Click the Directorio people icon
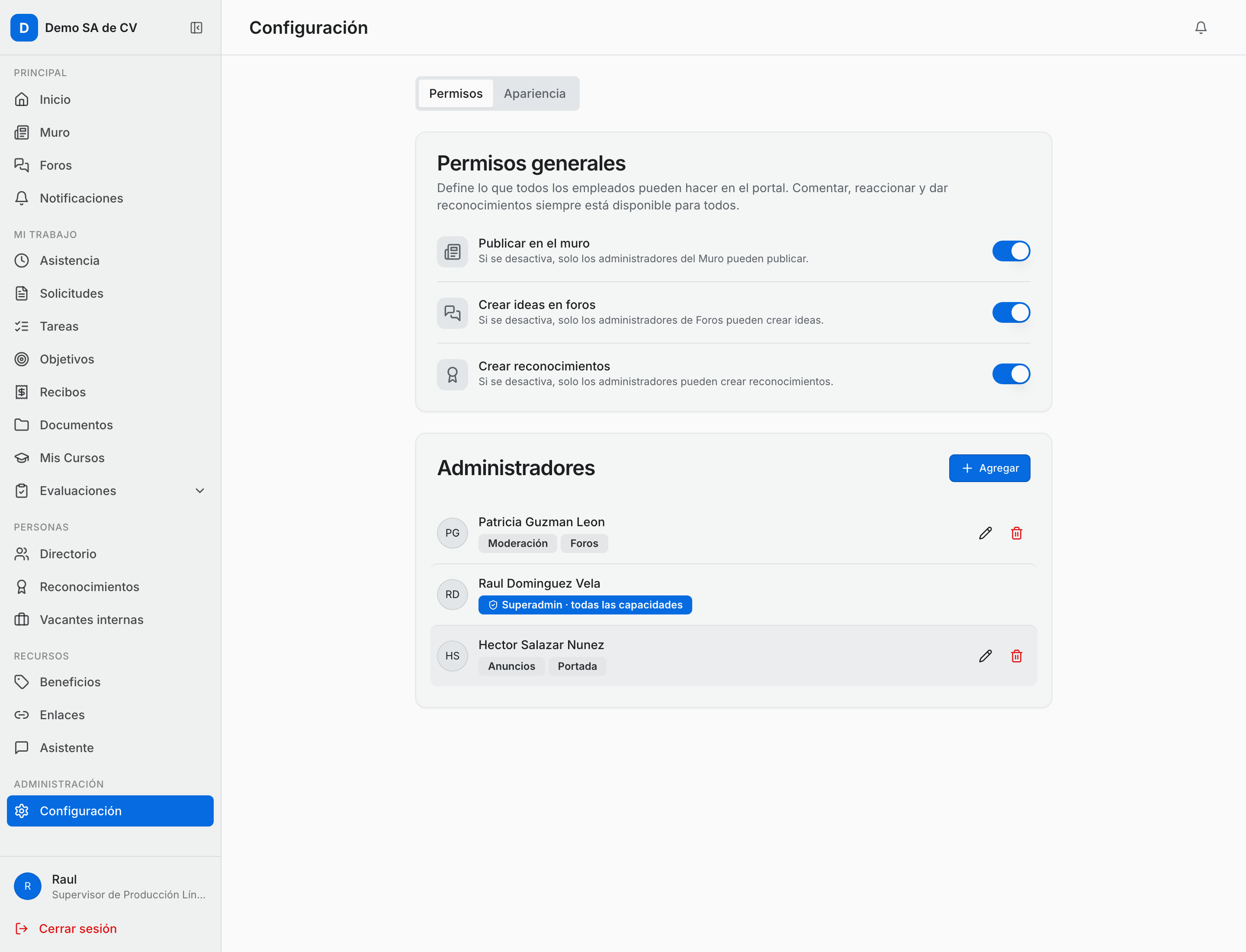 [x=22, y=553]
